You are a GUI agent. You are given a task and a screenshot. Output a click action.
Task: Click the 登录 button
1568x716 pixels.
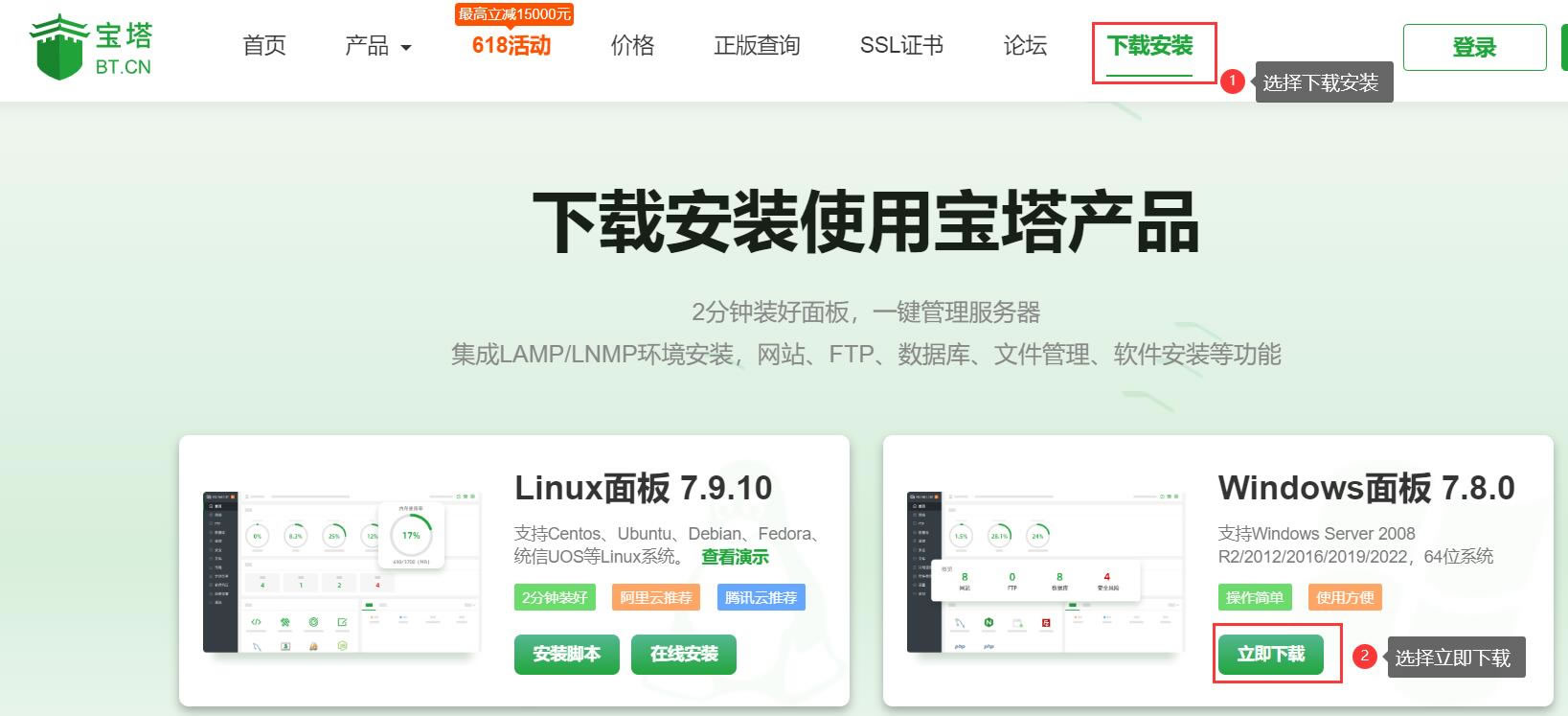[1474, 48]
